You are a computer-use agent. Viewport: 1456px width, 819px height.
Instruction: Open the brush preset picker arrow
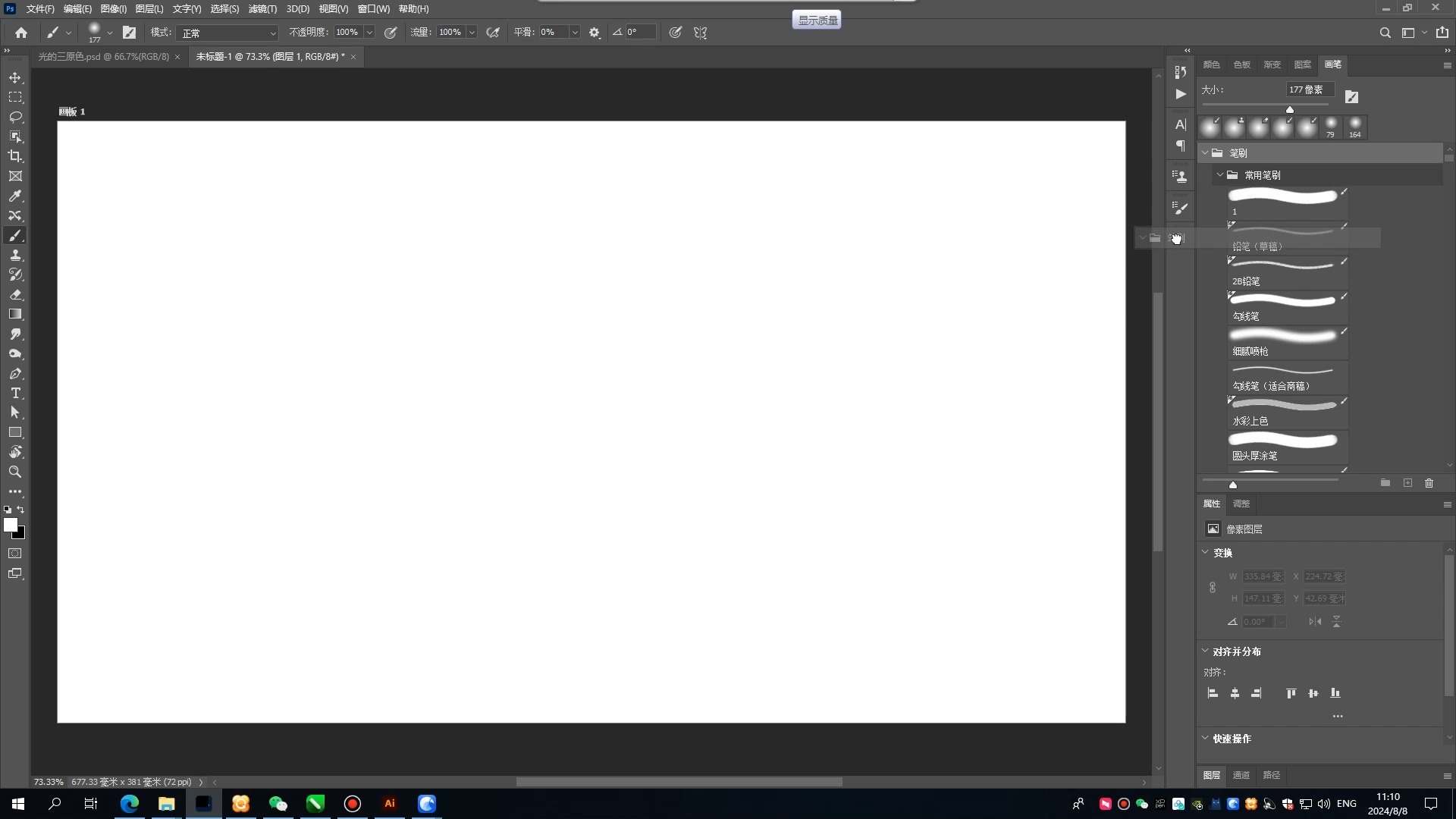pos(110,33)
